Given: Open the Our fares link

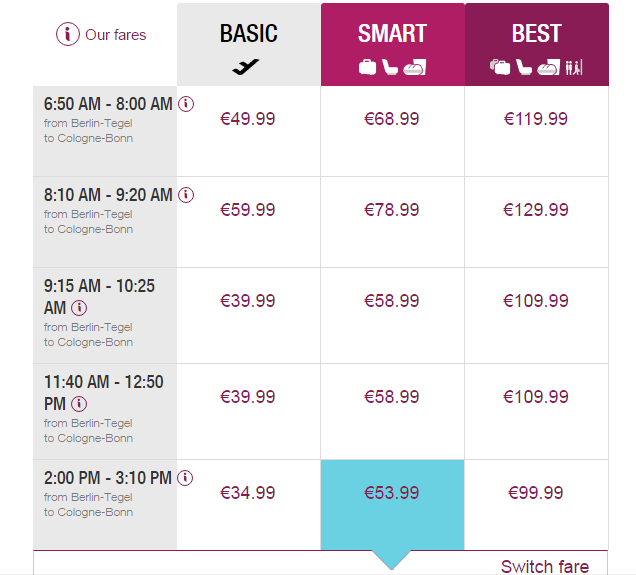Looking at the screenshot, I should click(x=116, y=35).
